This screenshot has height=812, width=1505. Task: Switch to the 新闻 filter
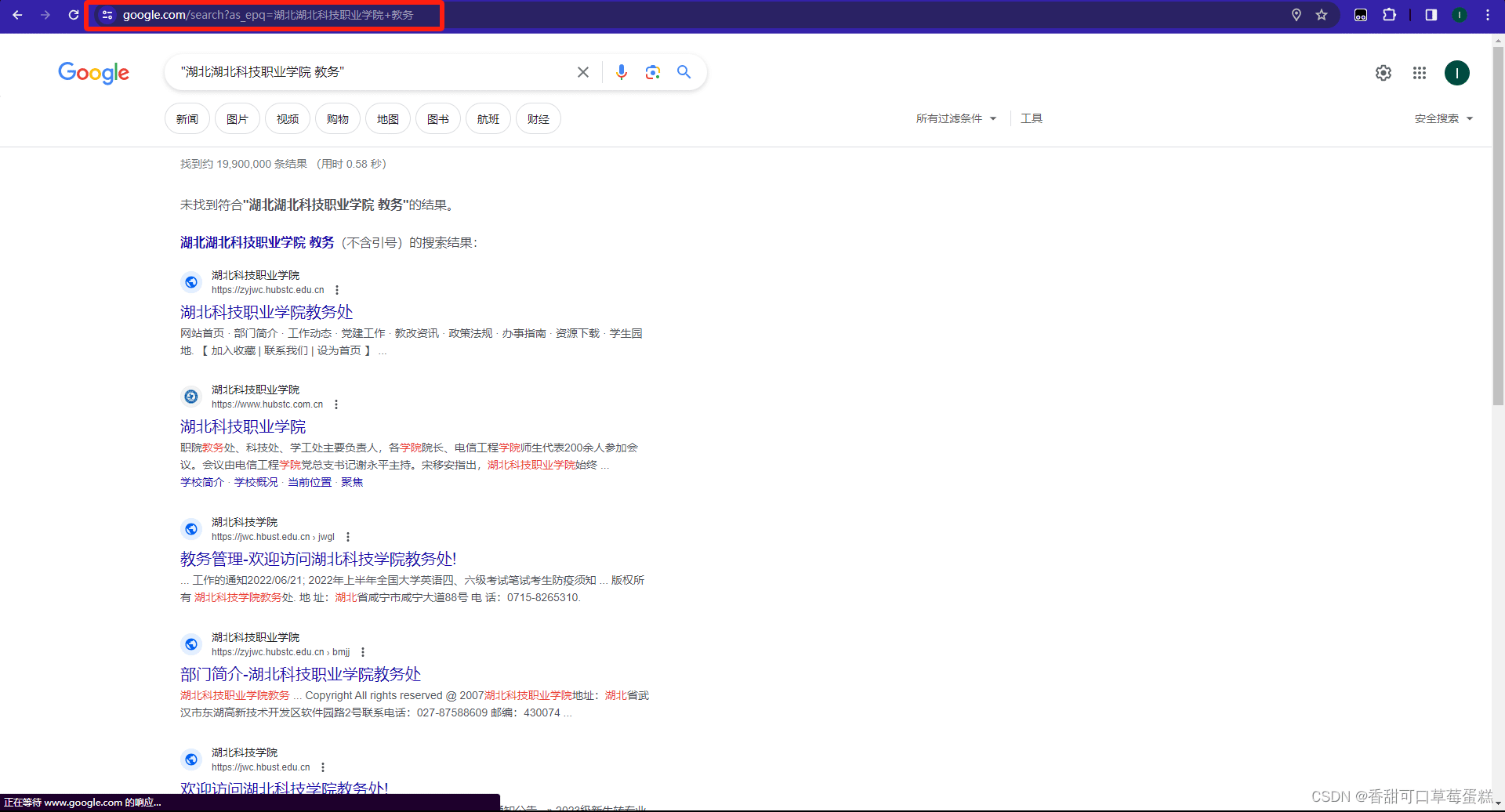click(x=187, y=119)
